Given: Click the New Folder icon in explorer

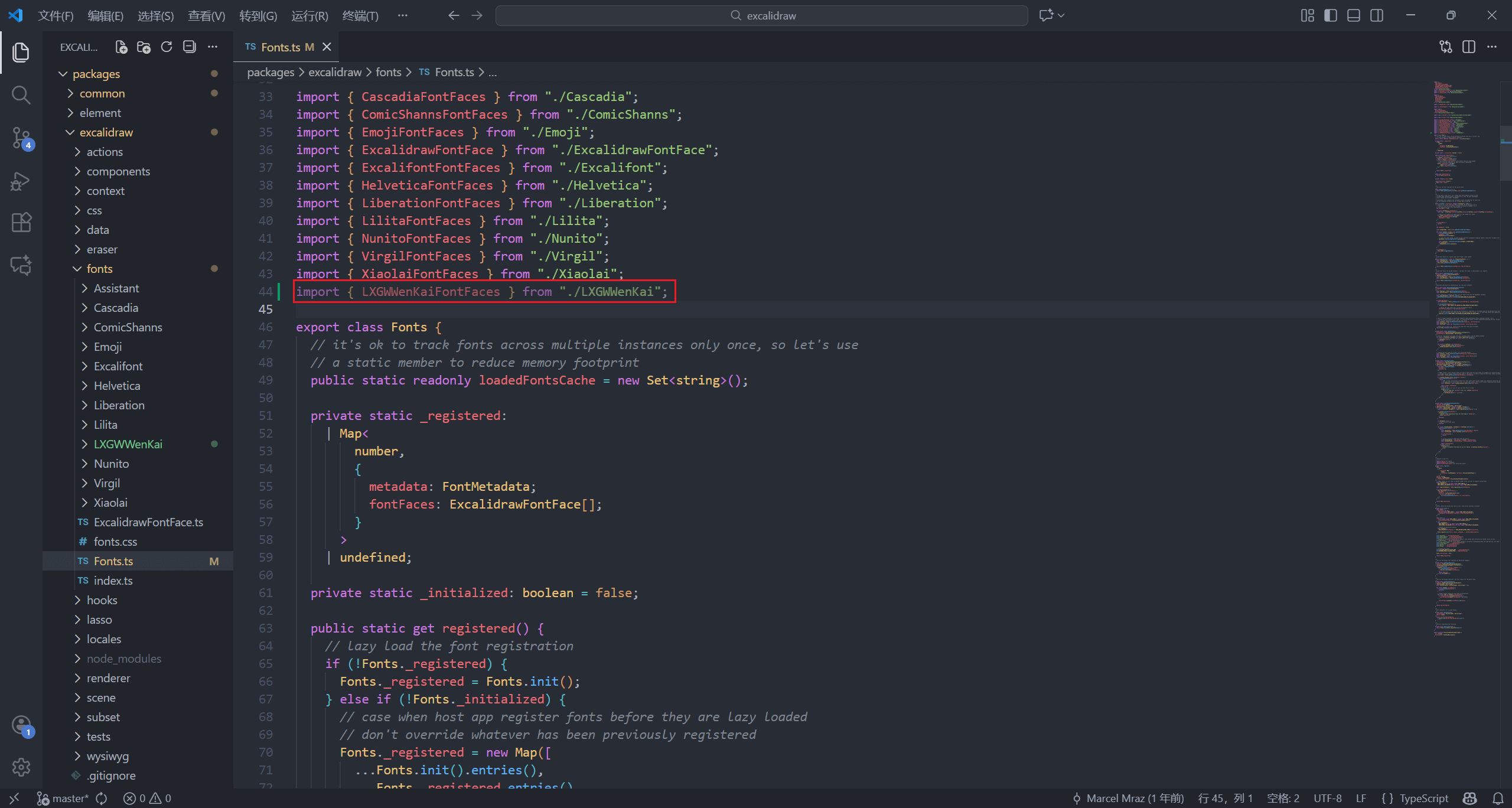Looking at the screenshot, I should coord(144,47).
